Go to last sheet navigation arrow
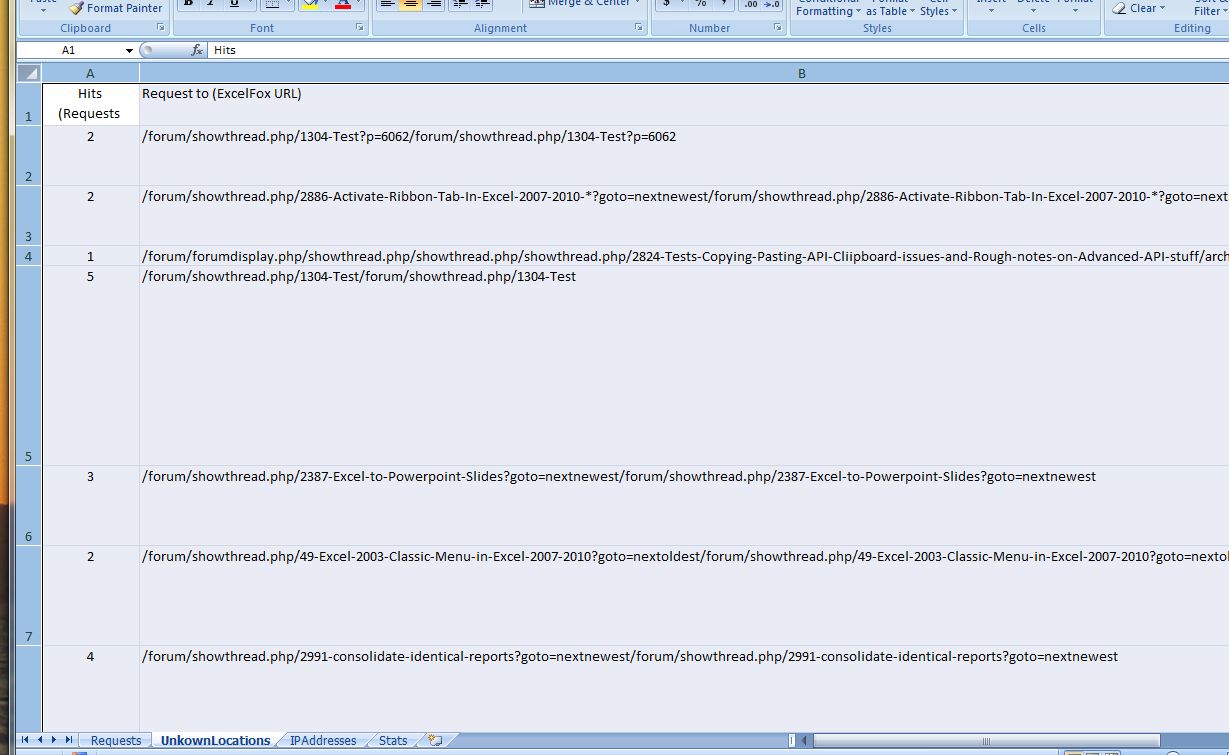The image size is (1229, 755). (x=69, y=740)
